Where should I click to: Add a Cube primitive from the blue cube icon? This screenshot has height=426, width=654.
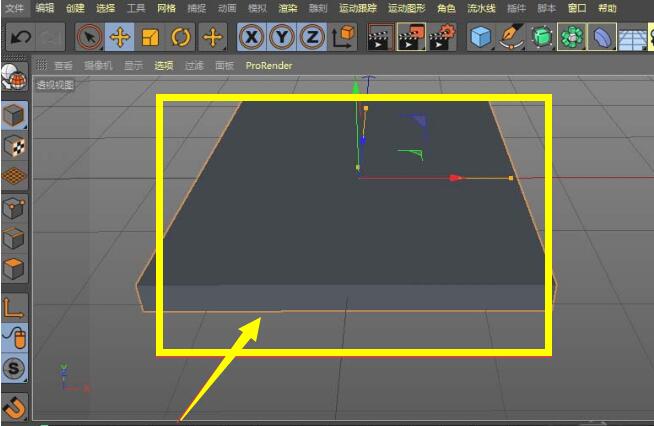coord(480,37)
